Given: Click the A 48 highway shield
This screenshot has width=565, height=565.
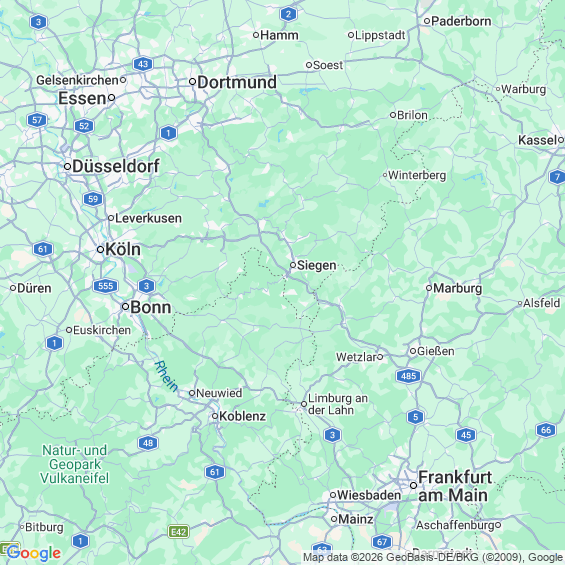Looking at the screenshot, I should [x=148, y=443].
